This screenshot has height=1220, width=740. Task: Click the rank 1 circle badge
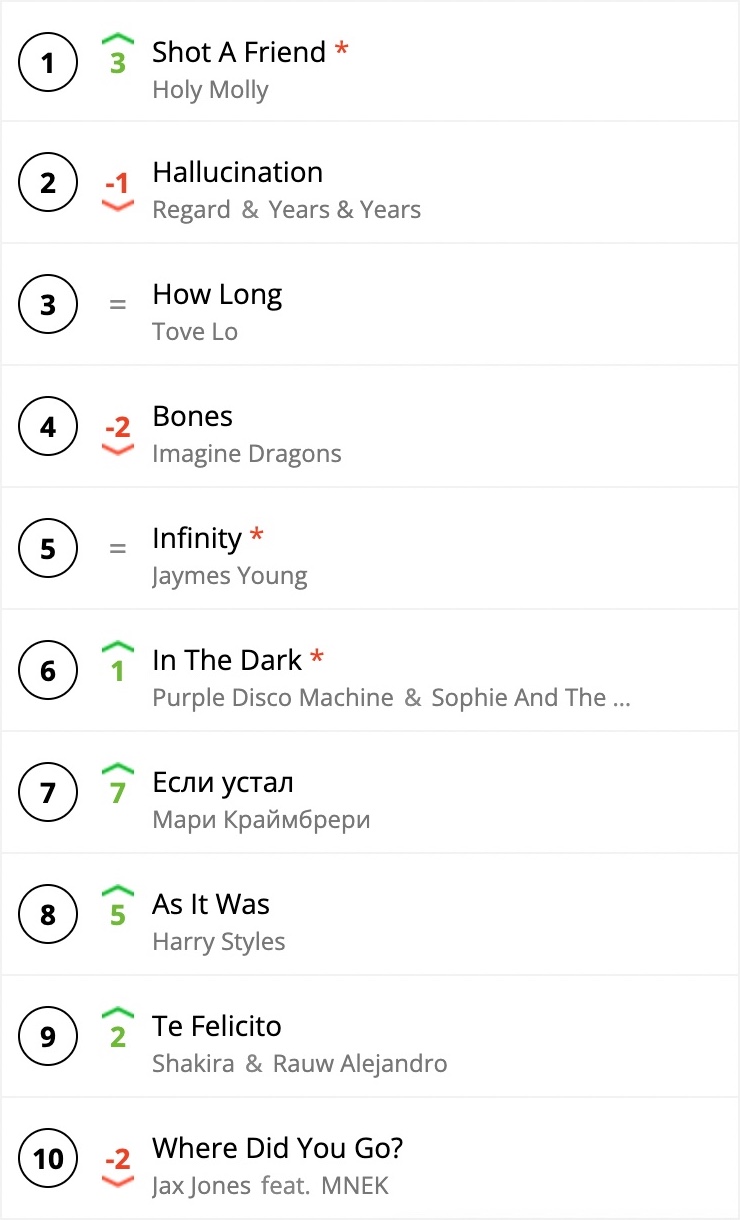[48, 62]
